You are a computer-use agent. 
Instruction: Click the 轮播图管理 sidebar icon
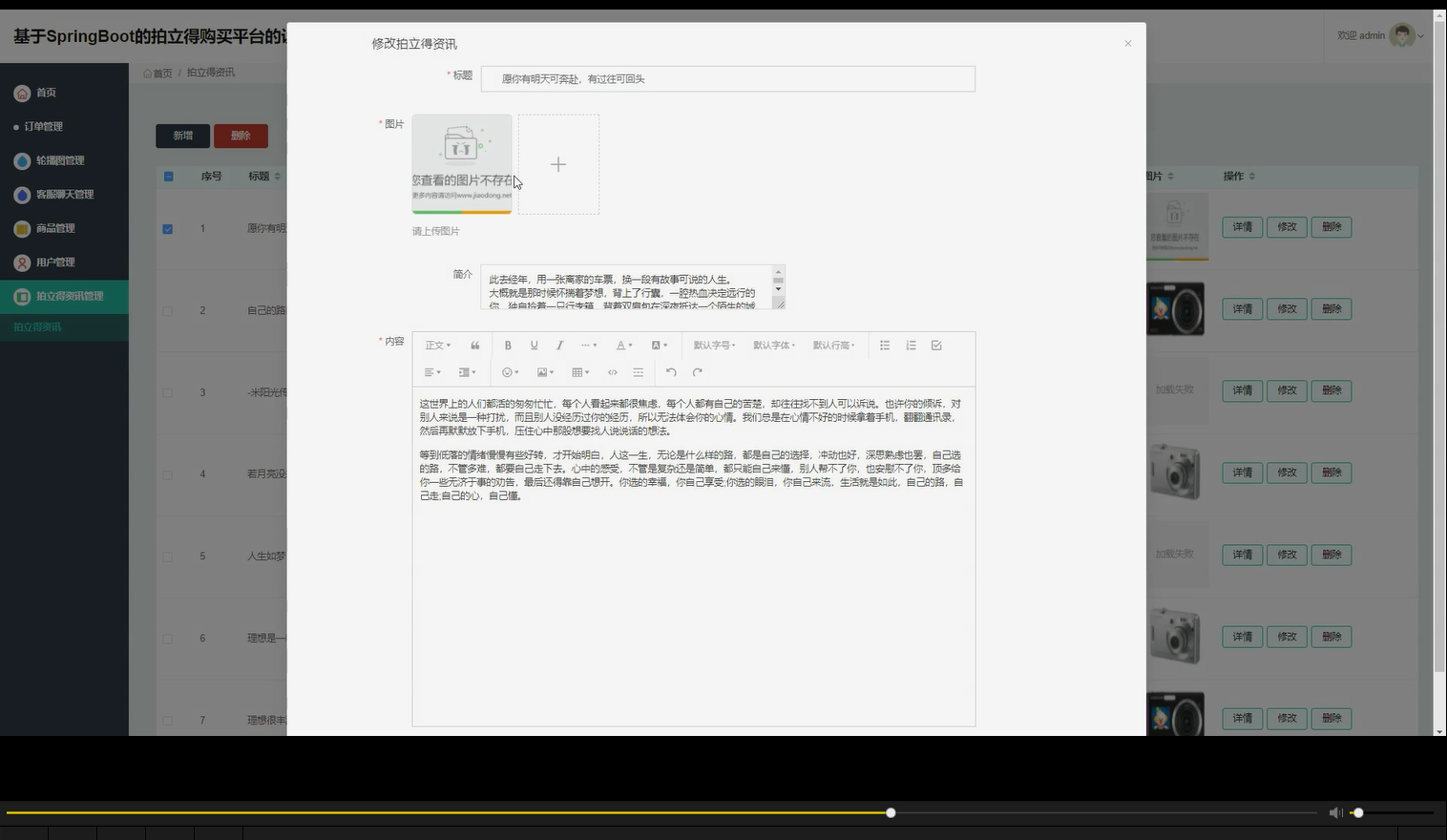(x=22, y=160)
